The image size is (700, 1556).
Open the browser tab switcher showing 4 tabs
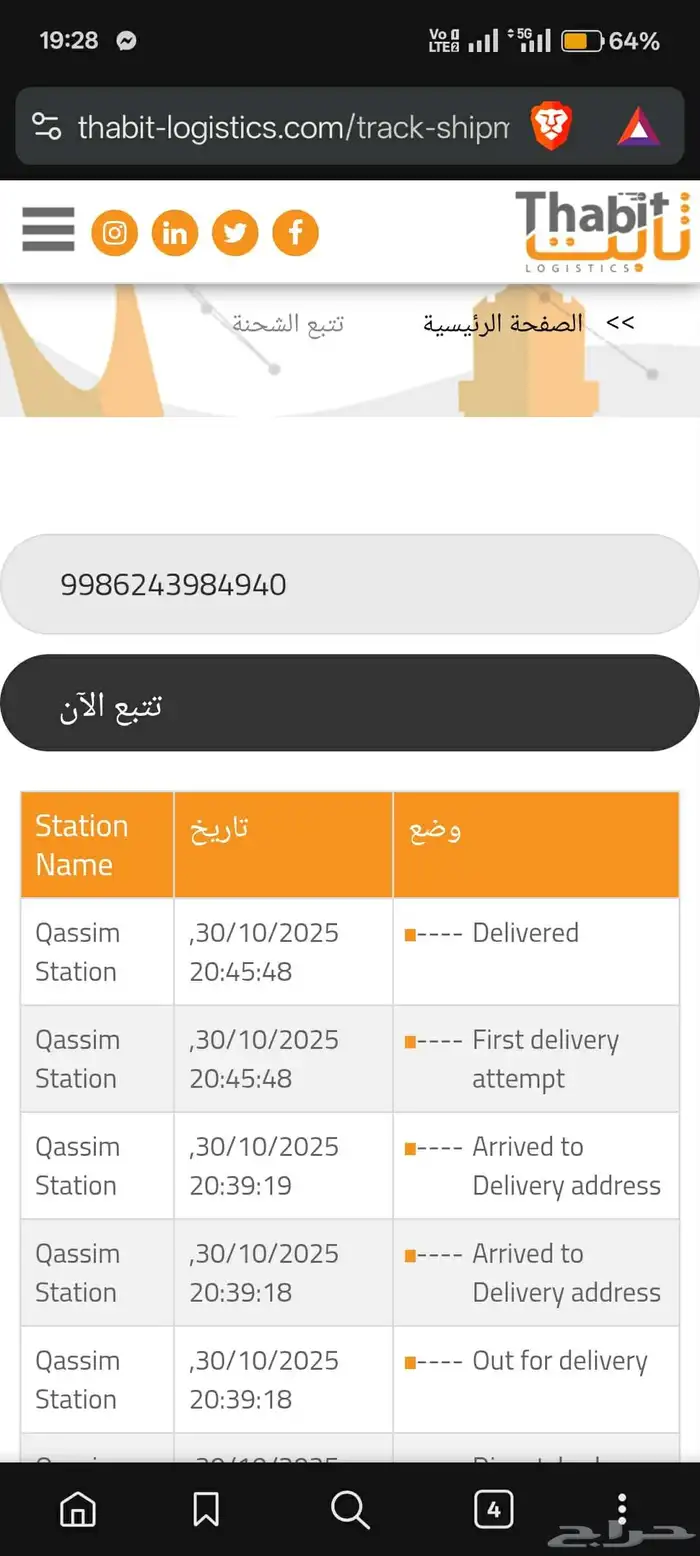493,1509
